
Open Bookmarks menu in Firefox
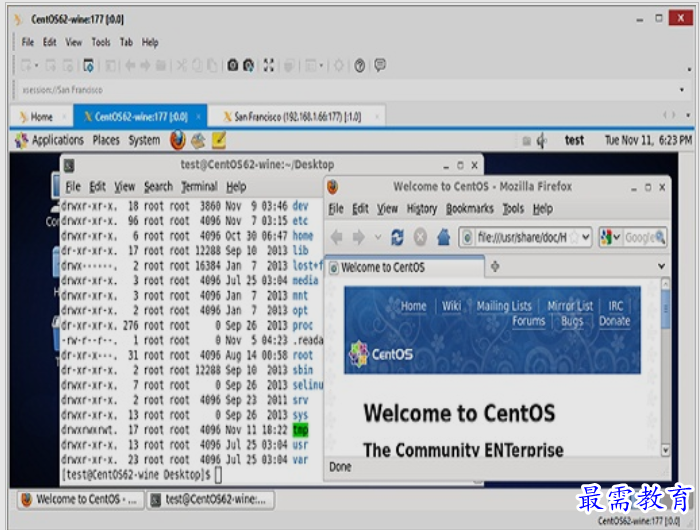click(x=470, y=209)
